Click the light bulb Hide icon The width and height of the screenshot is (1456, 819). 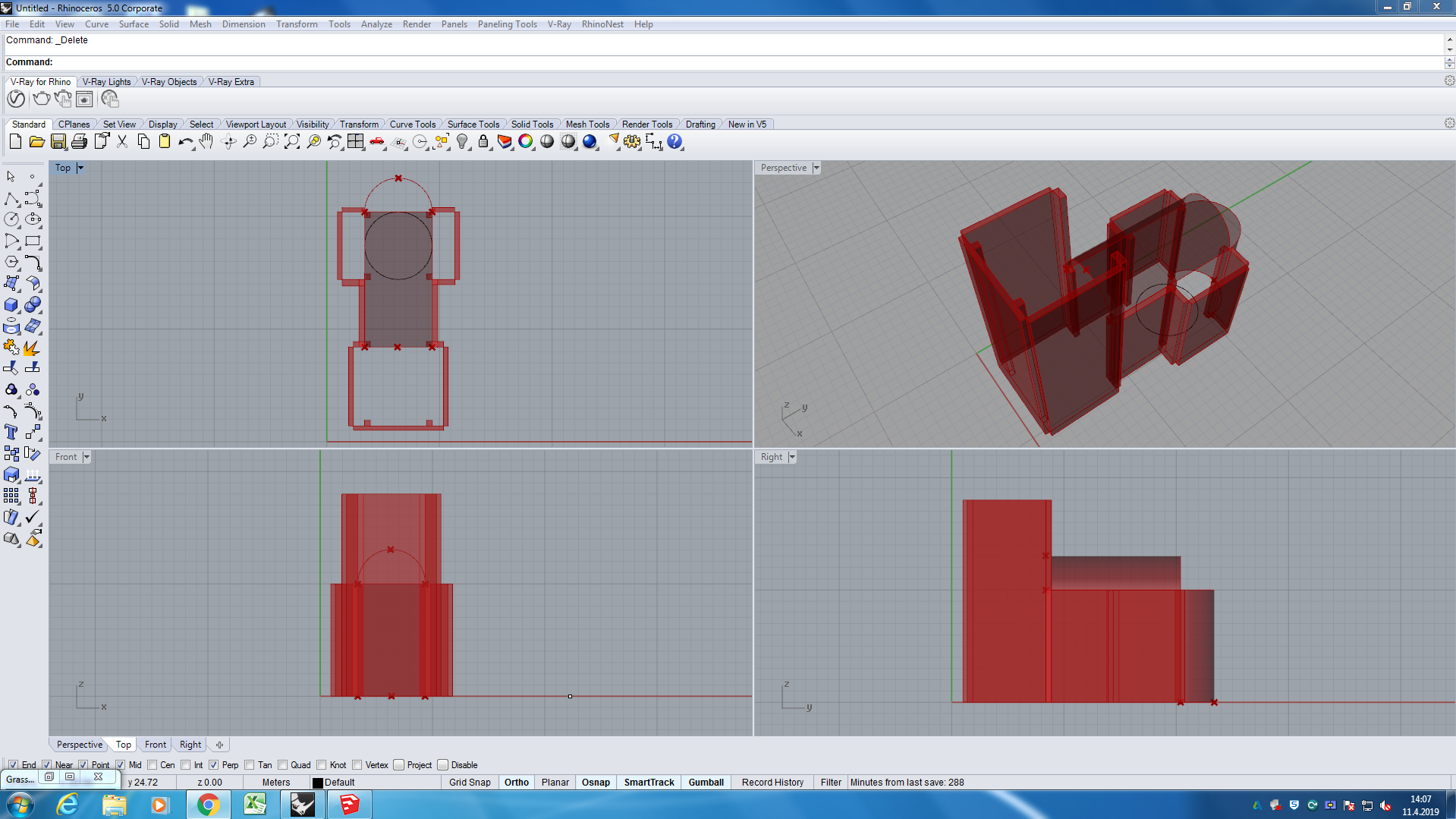pos(461,142)
